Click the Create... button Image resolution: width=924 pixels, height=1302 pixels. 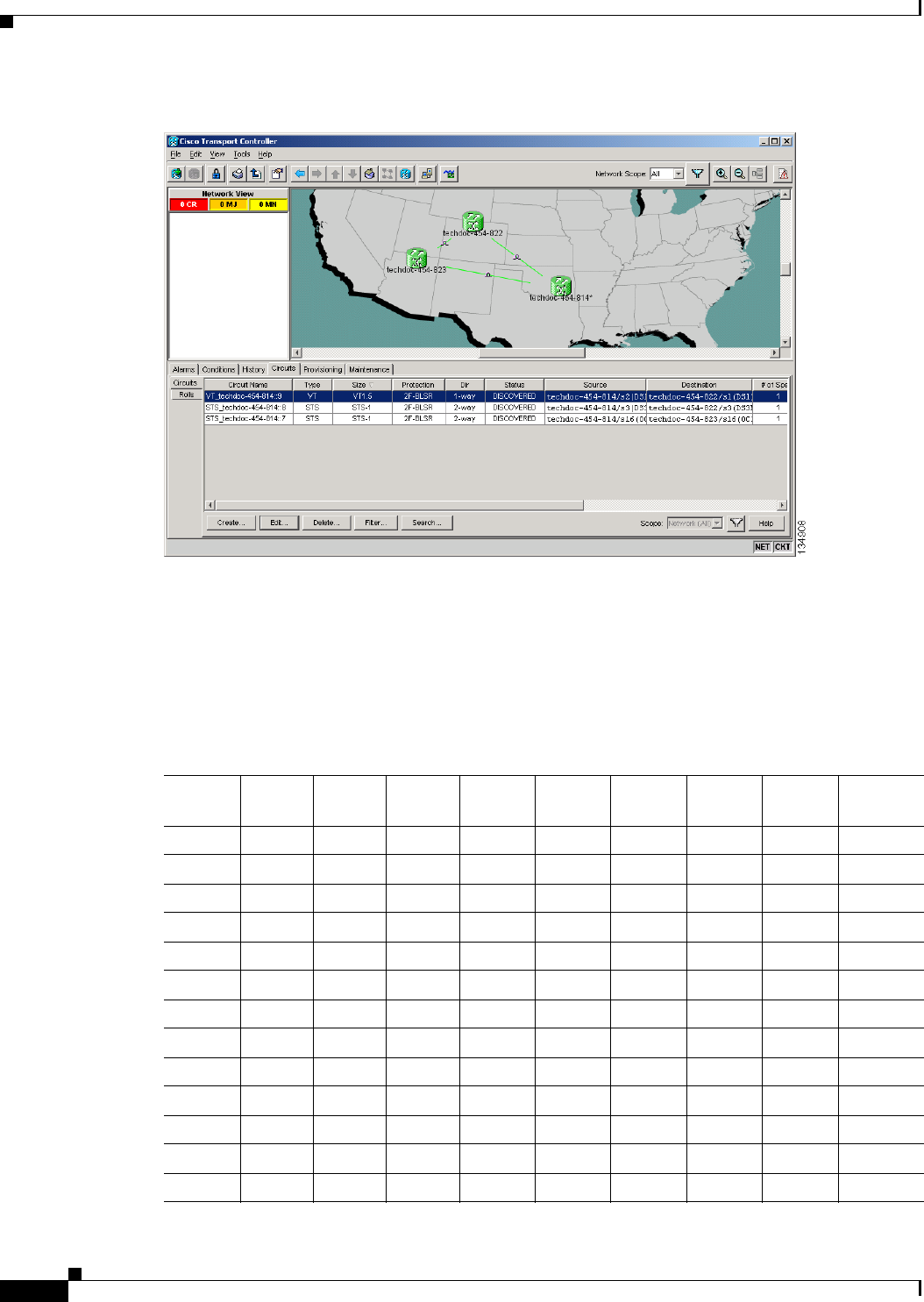231,523
